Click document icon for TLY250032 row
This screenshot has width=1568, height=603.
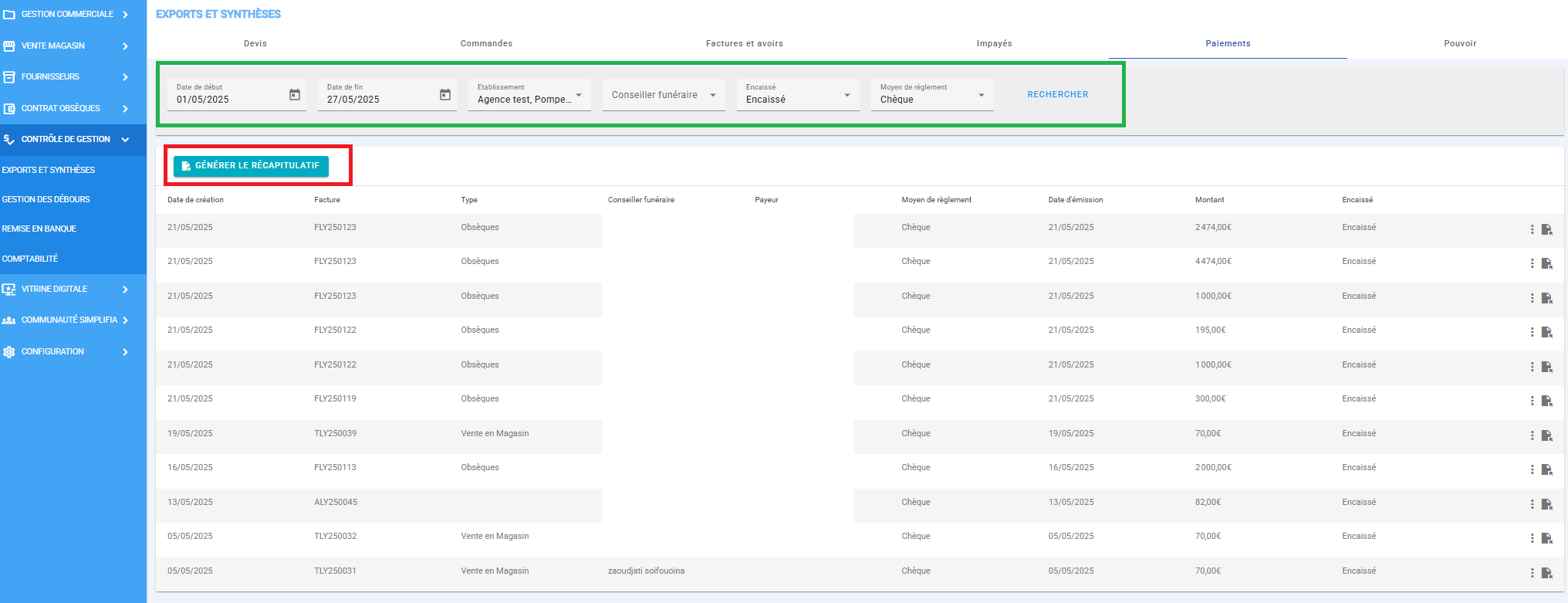click(x=1547, y=538)
